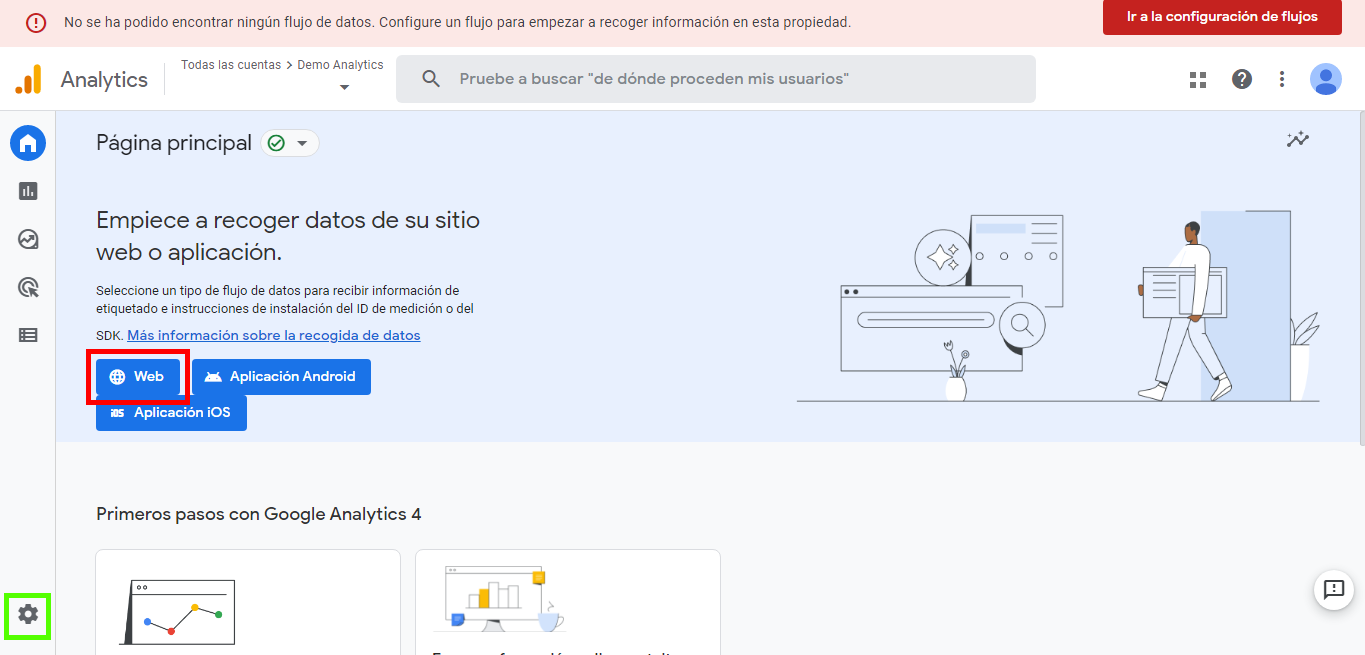Click the search magnifier icon
This screenshot has height=655, width=1365.
coord(431,79)
